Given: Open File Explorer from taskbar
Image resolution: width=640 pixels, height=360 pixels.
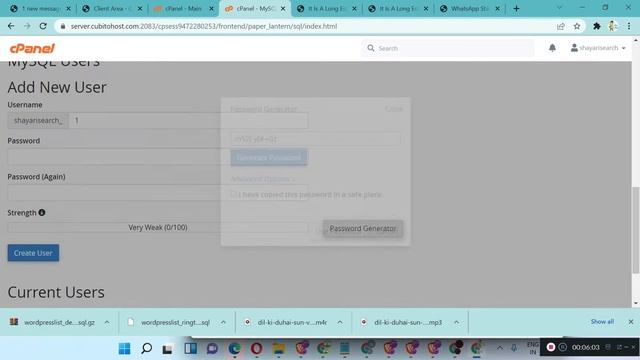Looking at the screenshot, I should [279, 348].
